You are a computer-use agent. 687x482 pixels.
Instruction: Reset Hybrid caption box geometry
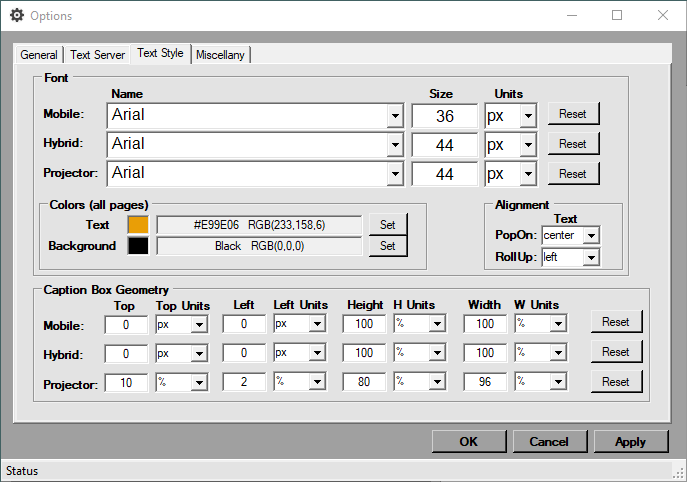tap(616, 352)
